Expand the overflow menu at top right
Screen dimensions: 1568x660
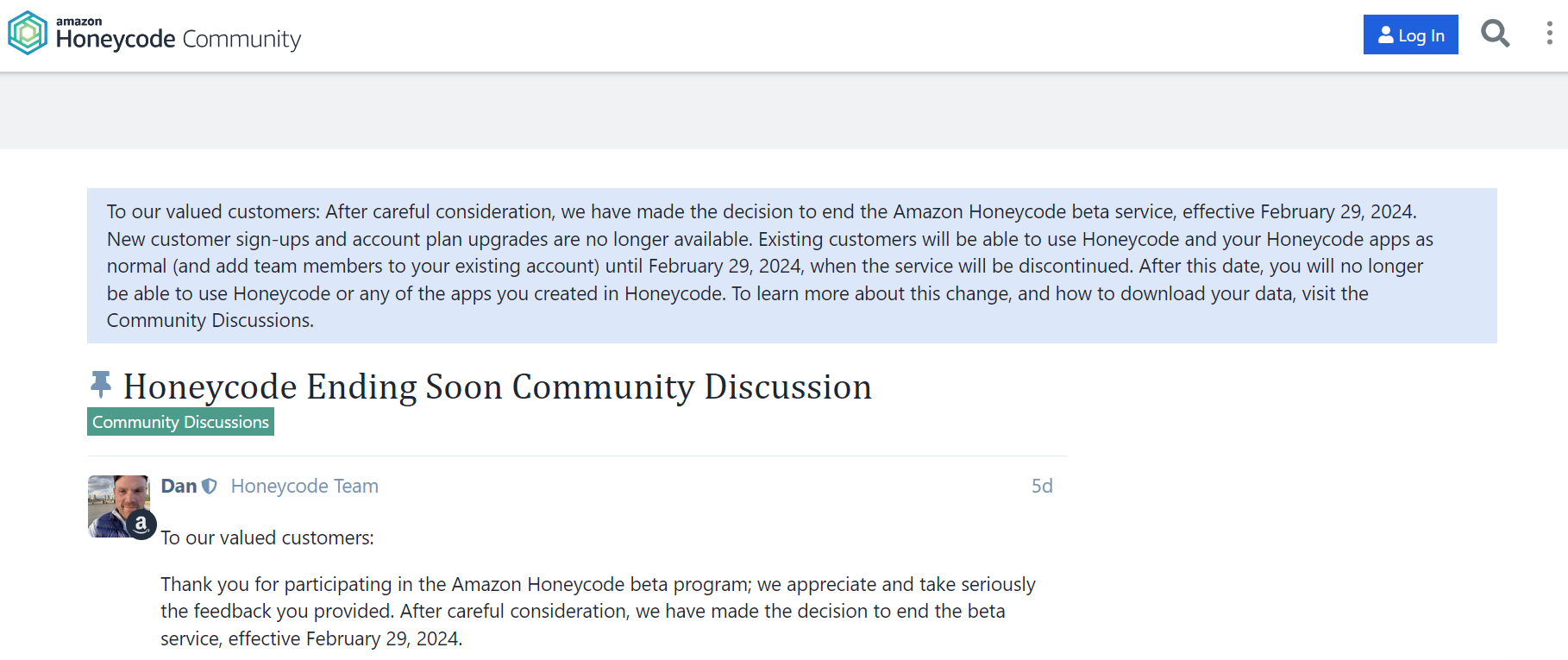pyautogui.click(x=1548, y=33)
